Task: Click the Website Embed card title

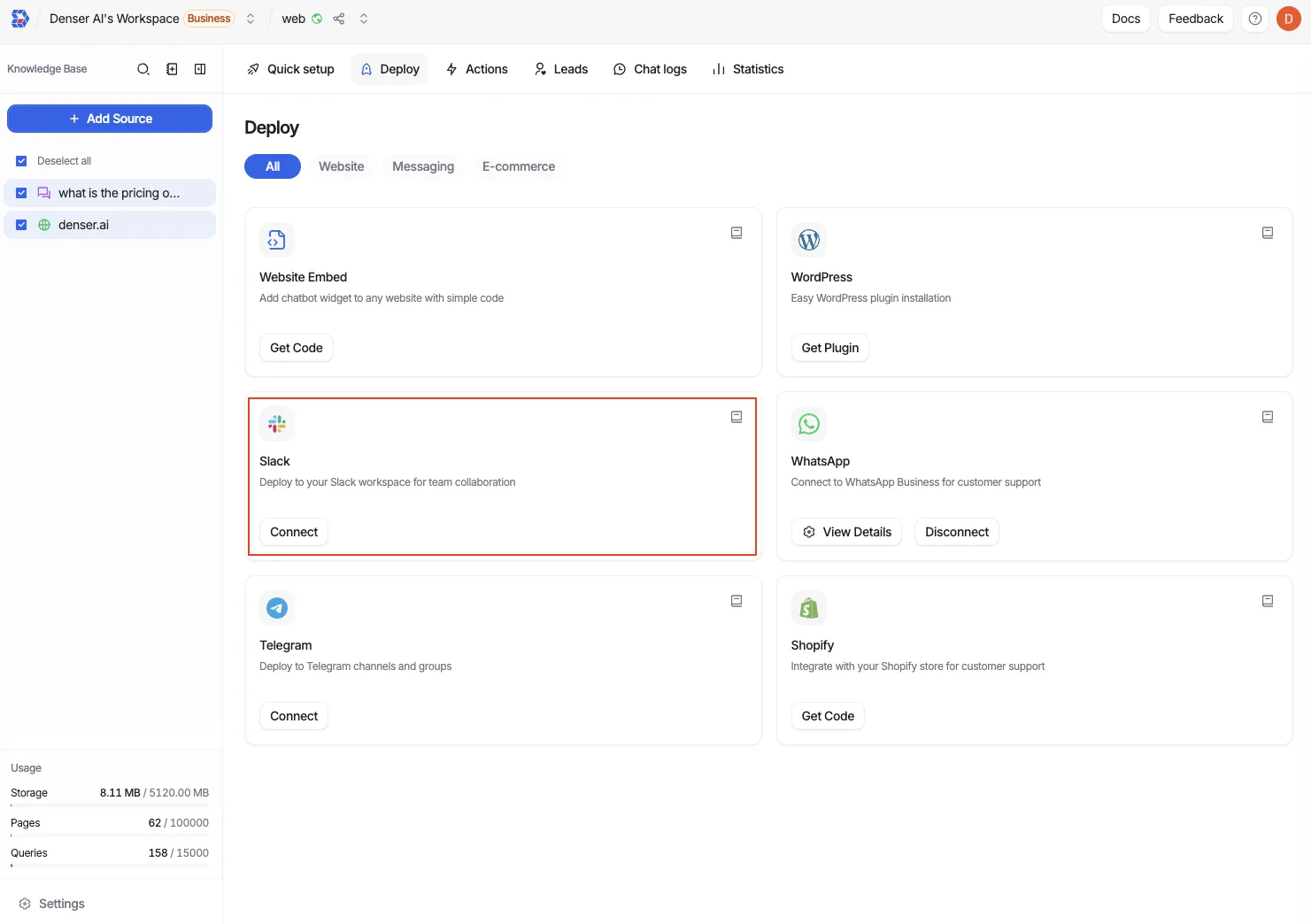Action: pyautogui.click(x=303, y=277)
